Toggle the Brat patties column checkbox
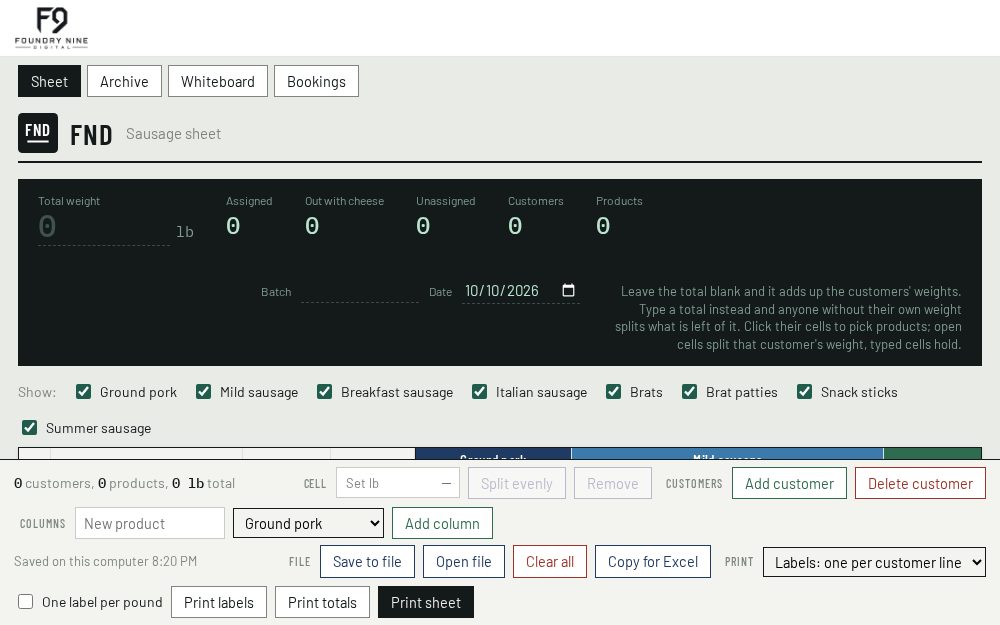The height and width of the screenshot is (625, 1000). click(x=689, y=392)
